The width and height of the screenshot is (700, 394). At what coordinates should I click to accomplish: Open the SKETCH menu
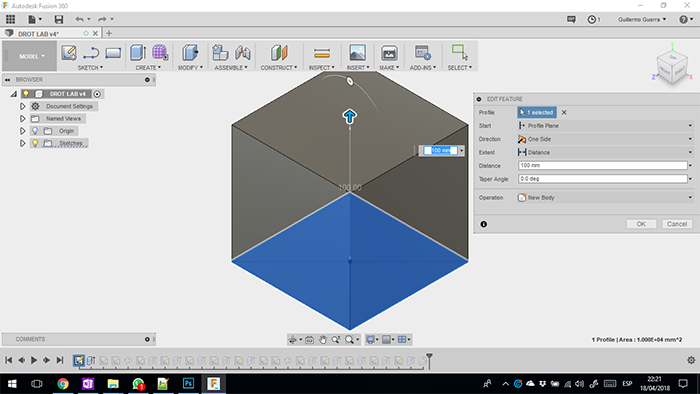click(x=90, y=67)
